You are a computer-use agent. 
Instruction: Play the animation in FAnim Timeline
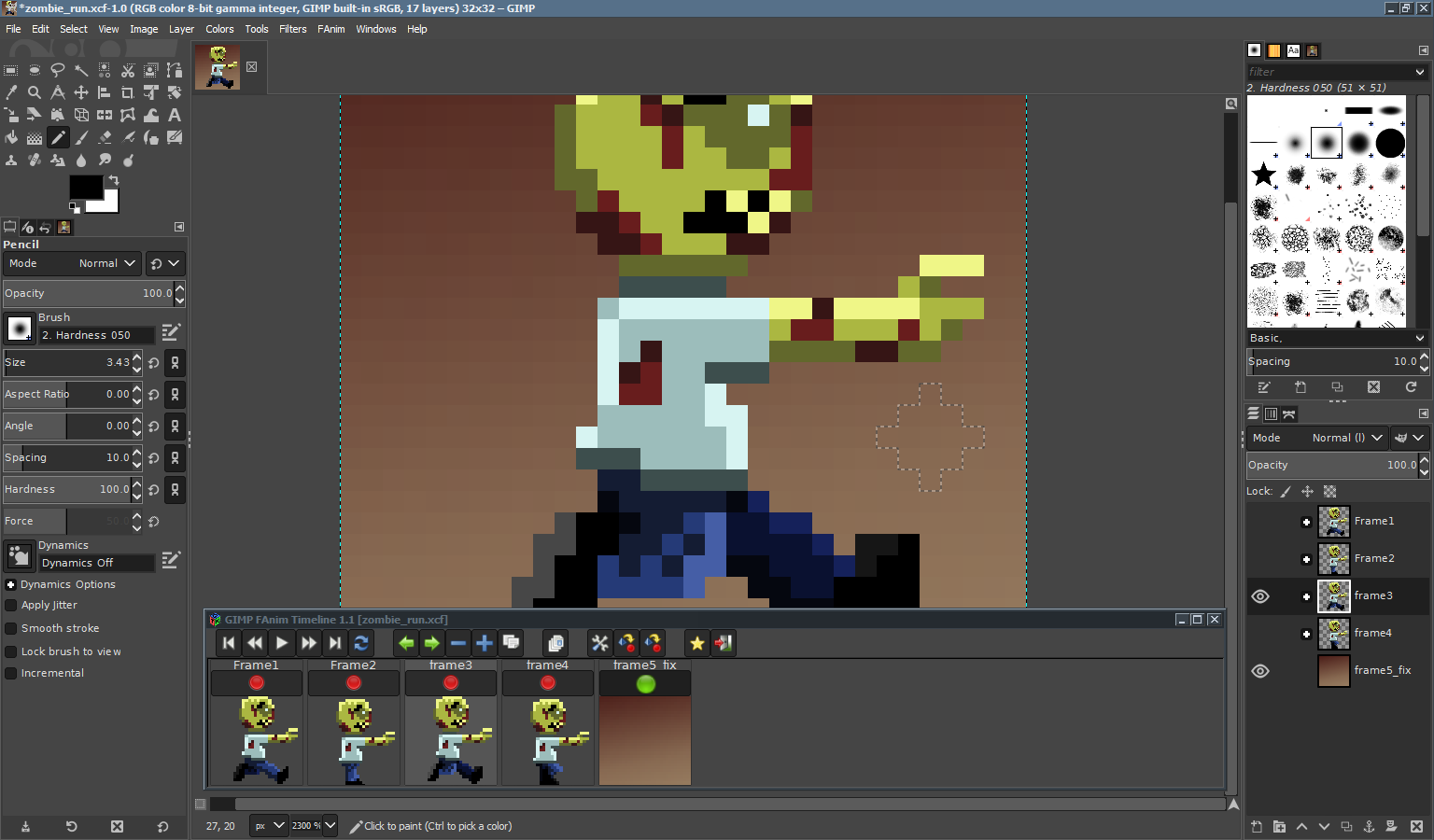pyautogui.click(x=282, y=643)
